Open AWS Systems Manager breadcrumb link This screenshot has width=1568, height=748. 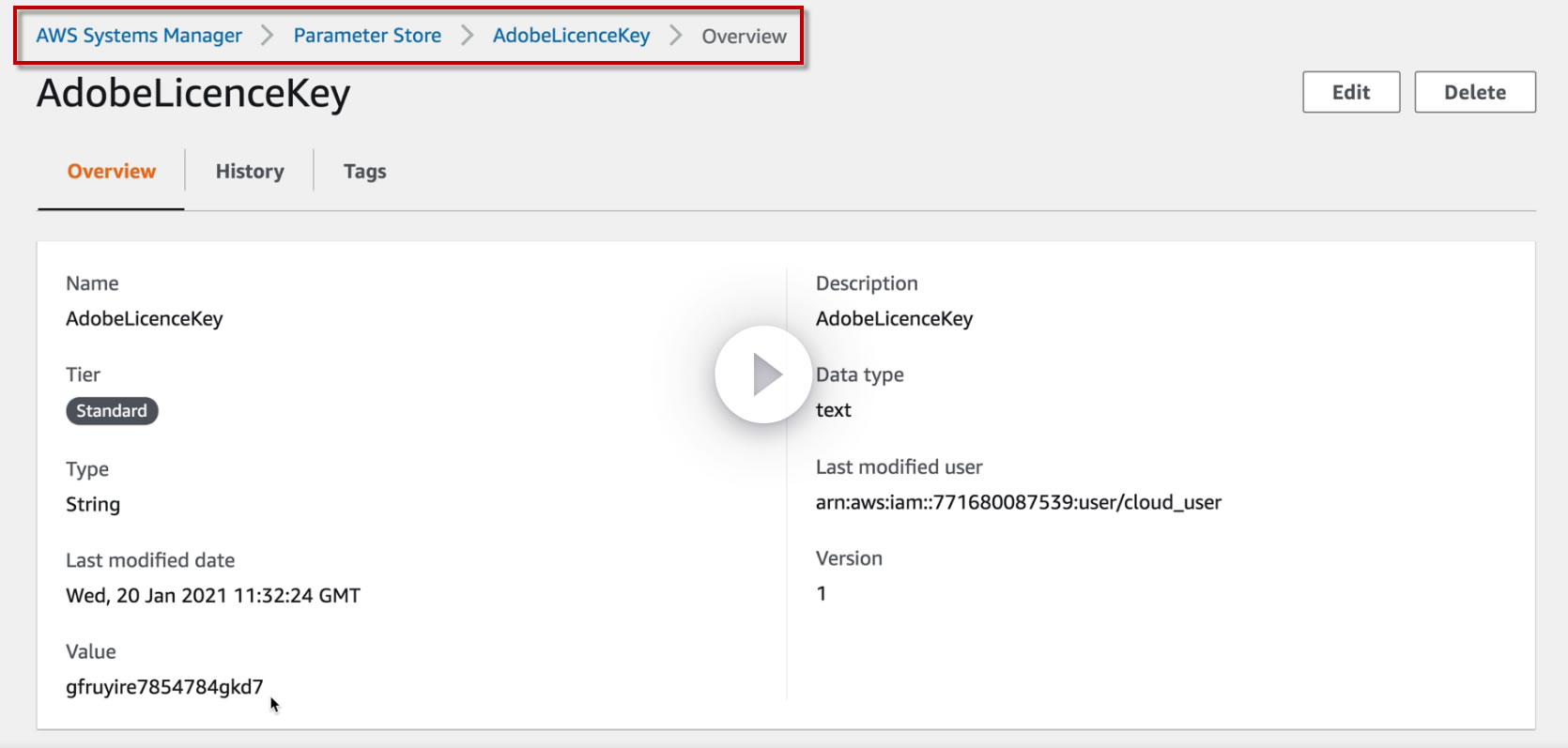click(139, 36)
